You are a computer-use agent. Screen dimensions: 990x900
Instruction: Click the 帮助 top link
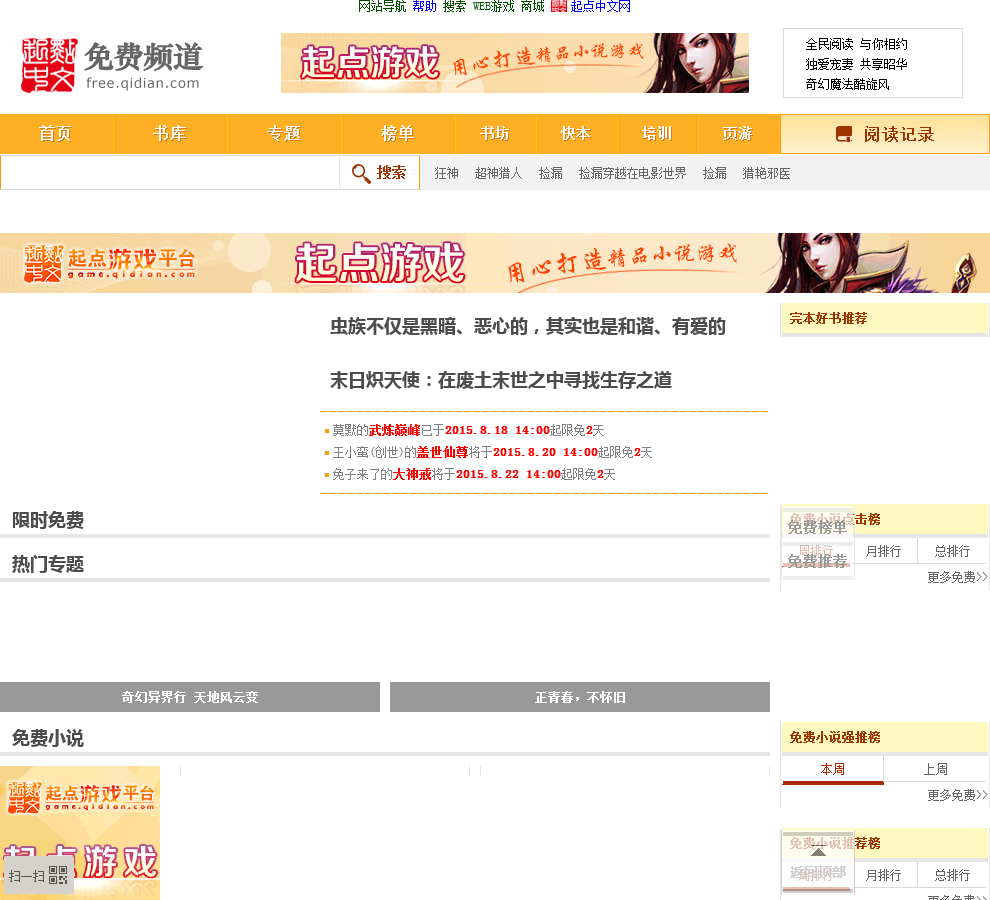pos(424,6)
